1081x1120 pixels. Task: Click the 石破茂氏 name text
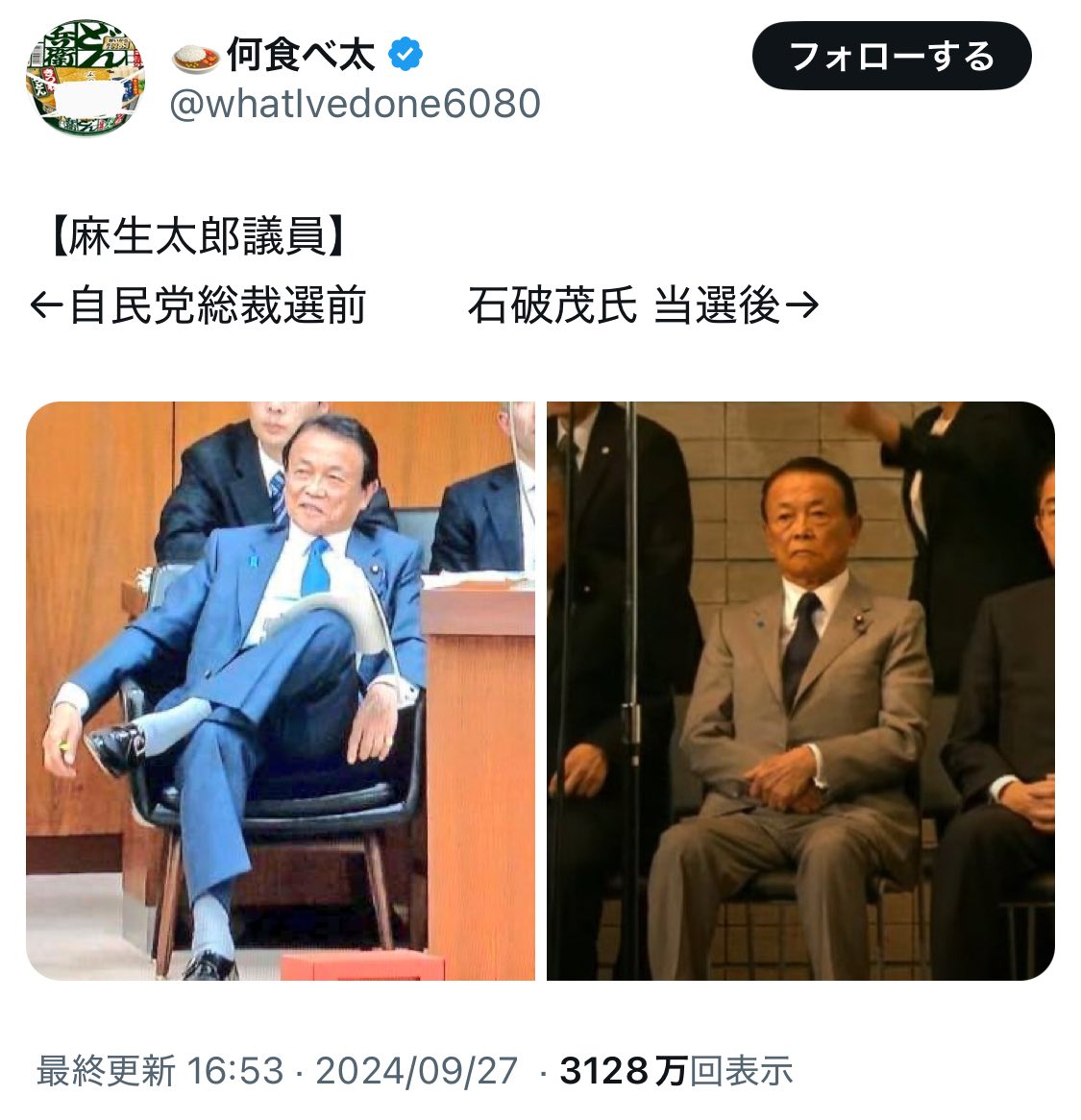[x=553, y=305]
